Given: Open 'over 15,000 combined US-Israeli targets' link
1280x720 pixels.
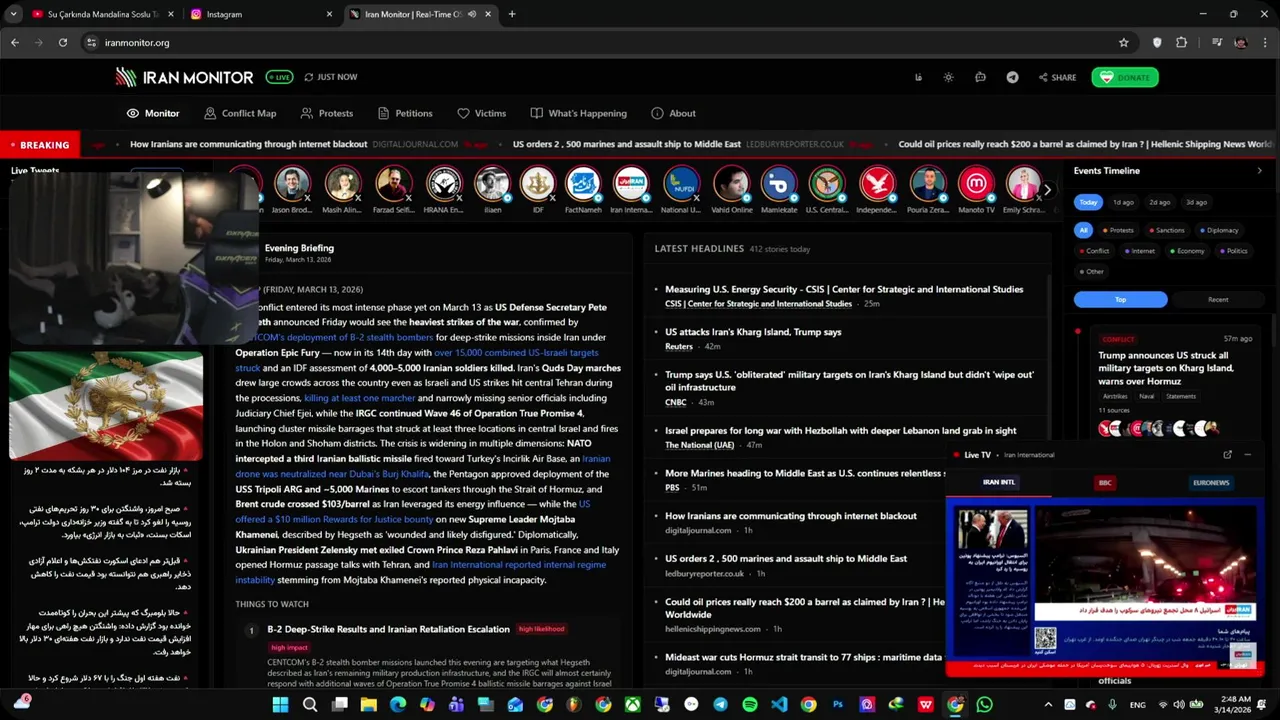Looking at the screenshot, I should [516, 353].
